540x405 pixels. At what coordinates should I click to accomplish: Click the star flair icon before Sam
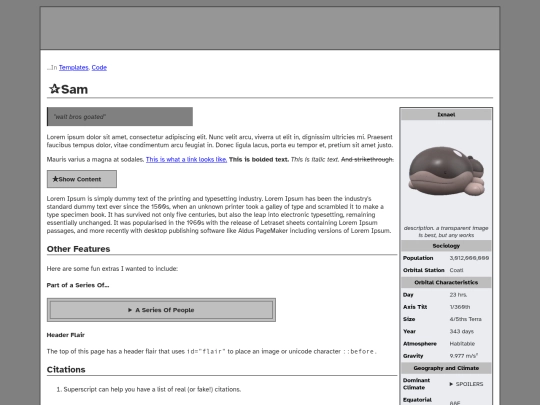tap(54, 89)
